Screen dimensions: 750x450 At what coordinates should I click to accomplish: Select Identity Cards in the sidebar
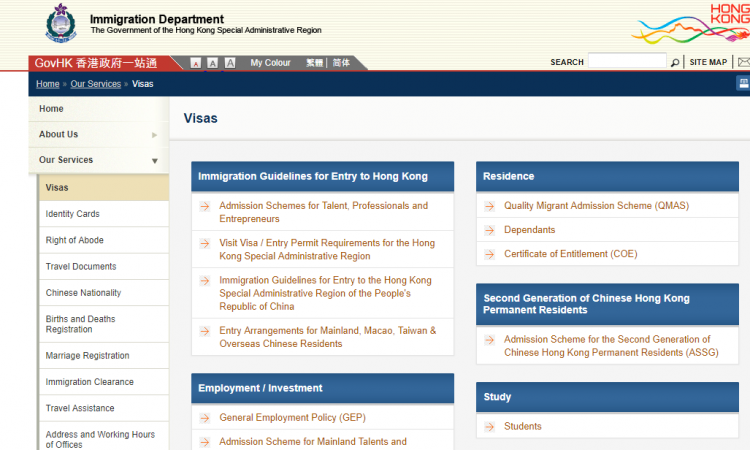pos(73,214)
